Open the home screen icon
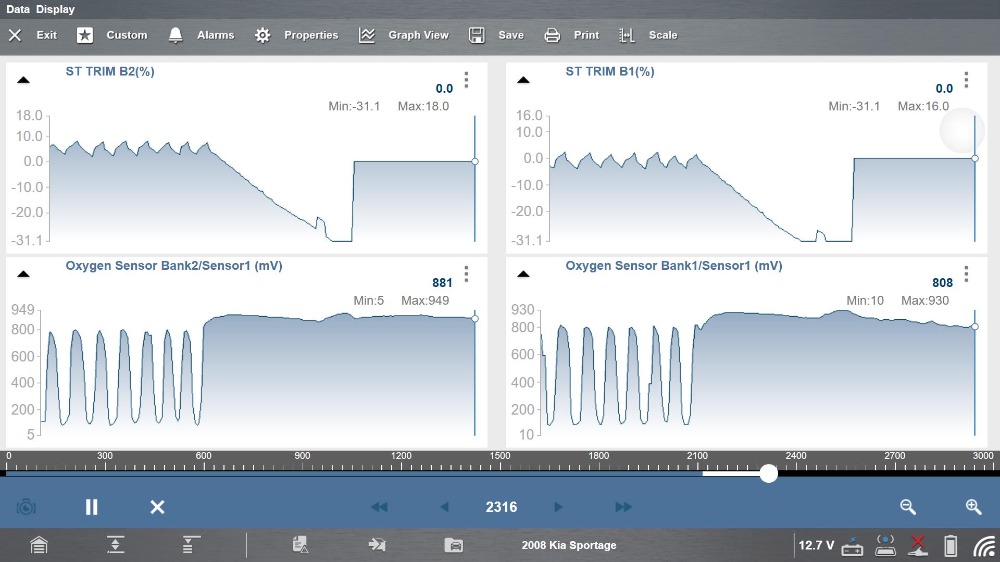Screen dimensions: 1000x562 [x=38, y=545]
